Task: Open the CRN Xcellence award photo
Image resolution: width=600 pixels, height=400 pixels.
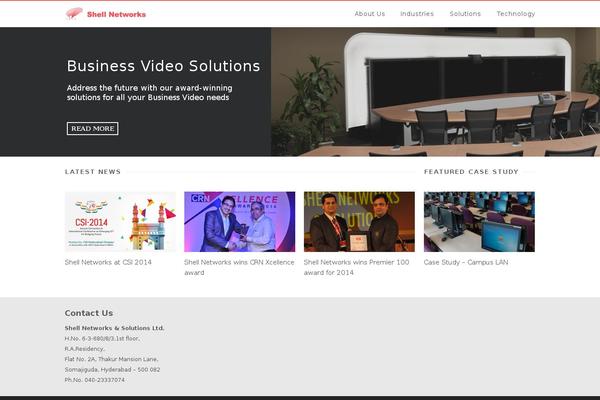Action: point(240,222)
